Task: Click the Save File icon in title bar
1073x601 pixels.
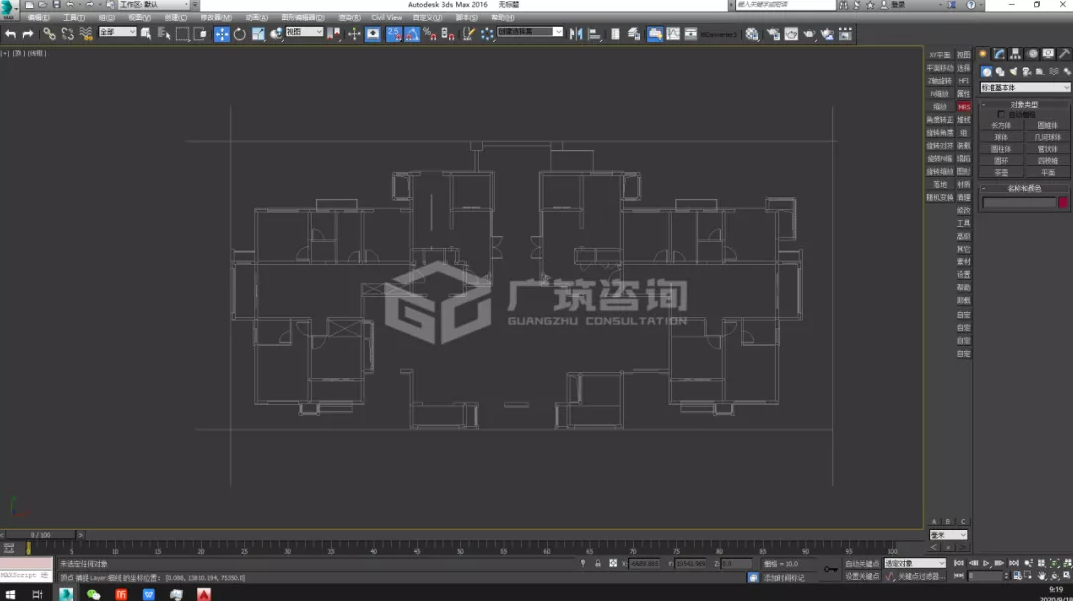Action: [x=56, y=5]
